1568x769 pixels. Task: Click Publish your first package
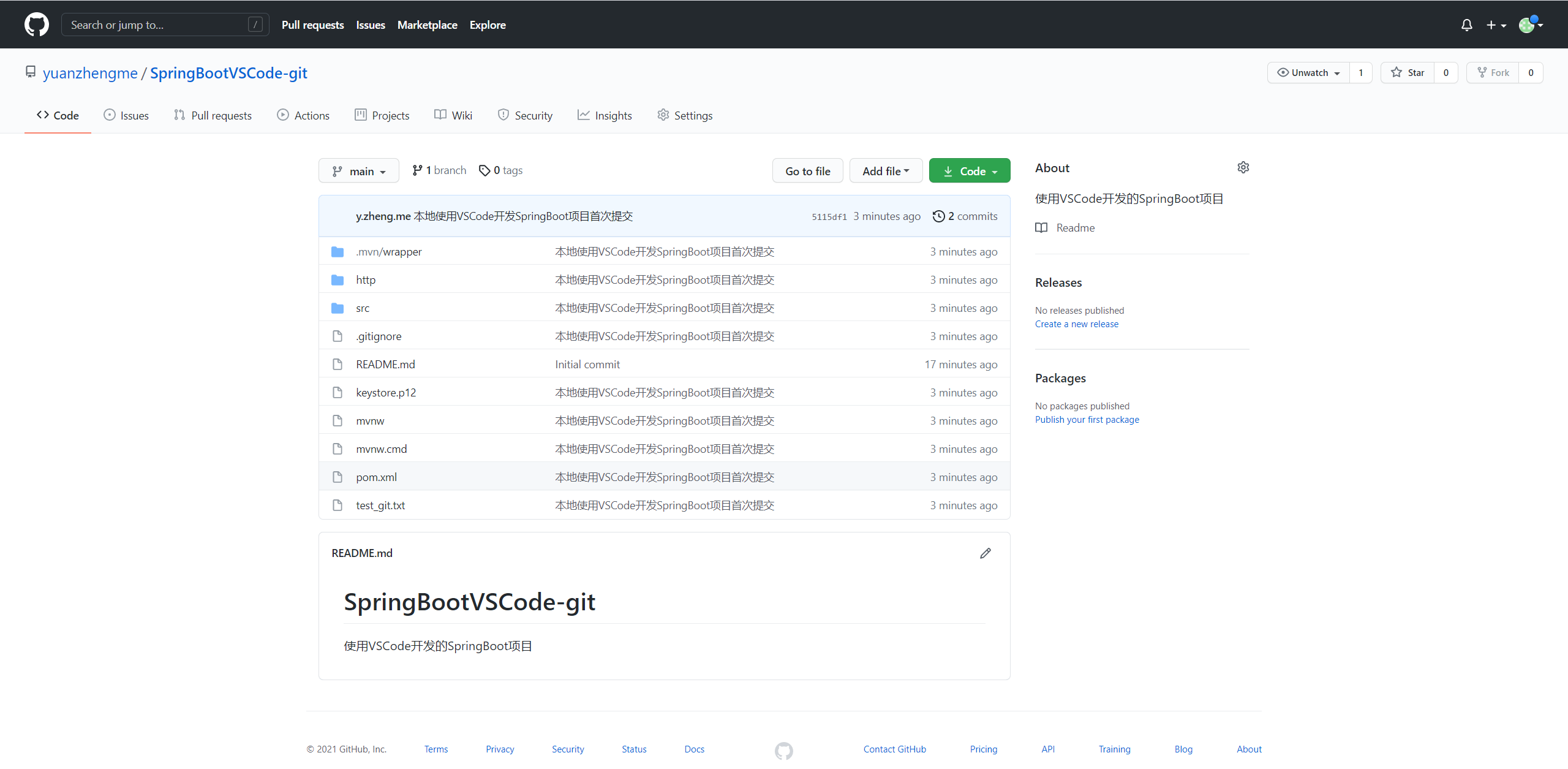[x=1087, y=420]
